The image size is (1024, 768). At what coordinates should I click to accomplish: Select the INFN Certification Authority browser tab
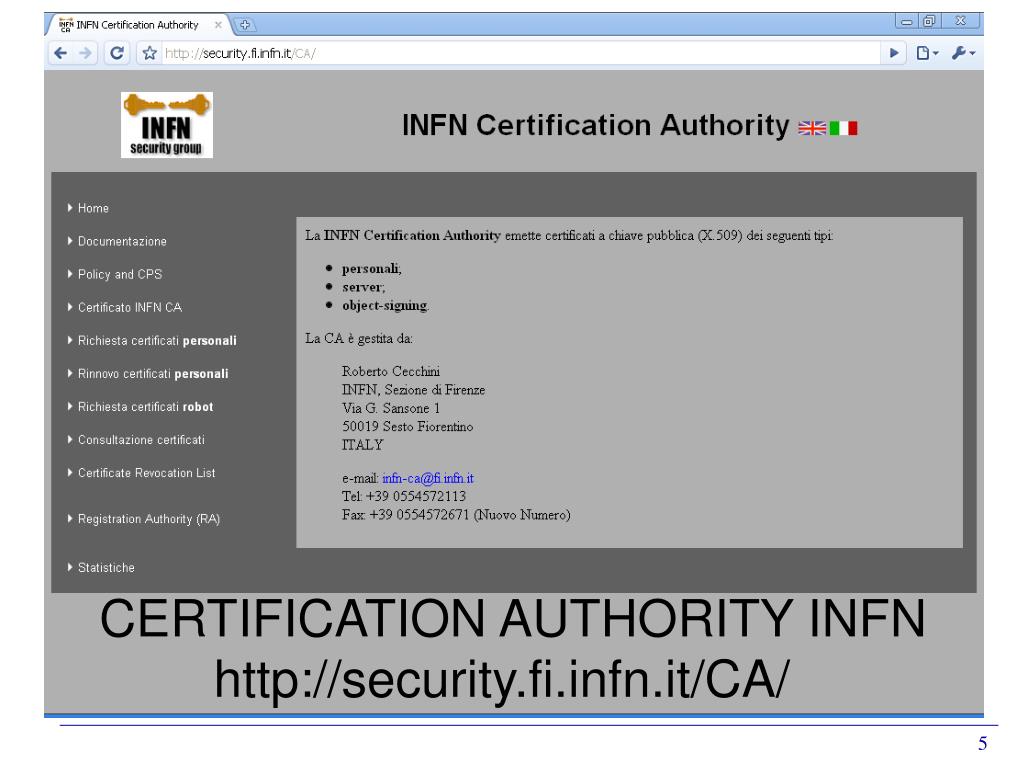pyautogui.click(x=137, y=25)
